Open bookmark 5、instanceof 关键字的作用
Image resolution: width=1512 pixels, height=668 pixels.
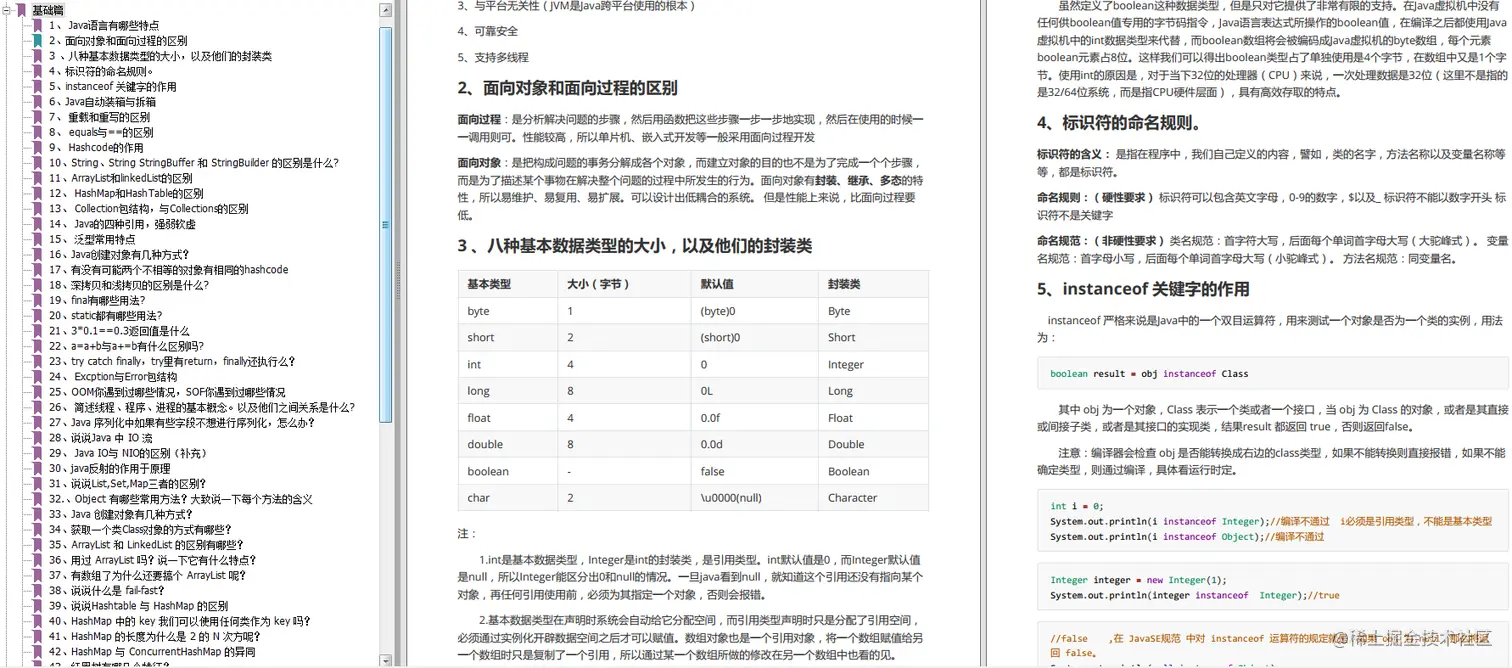point(115,86)
